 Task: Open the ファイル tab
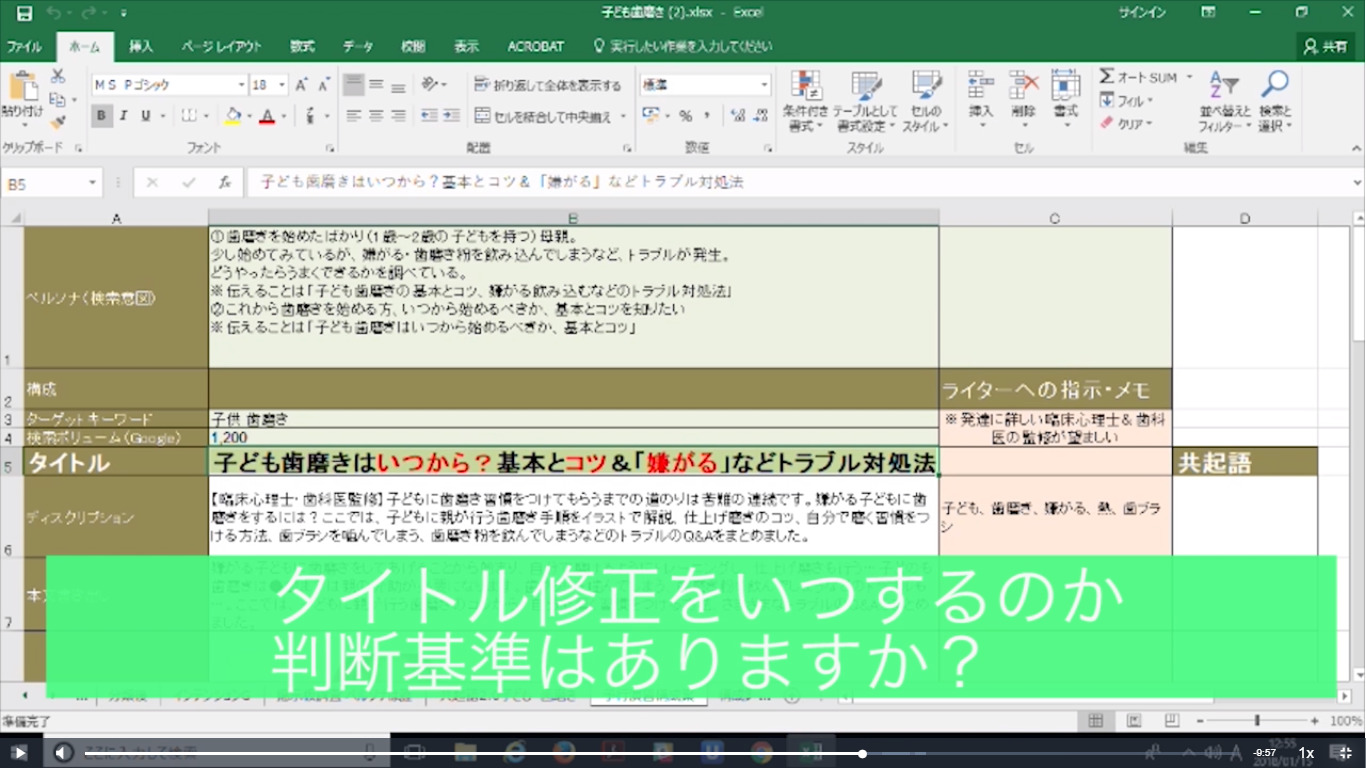[x=25, y=46]
